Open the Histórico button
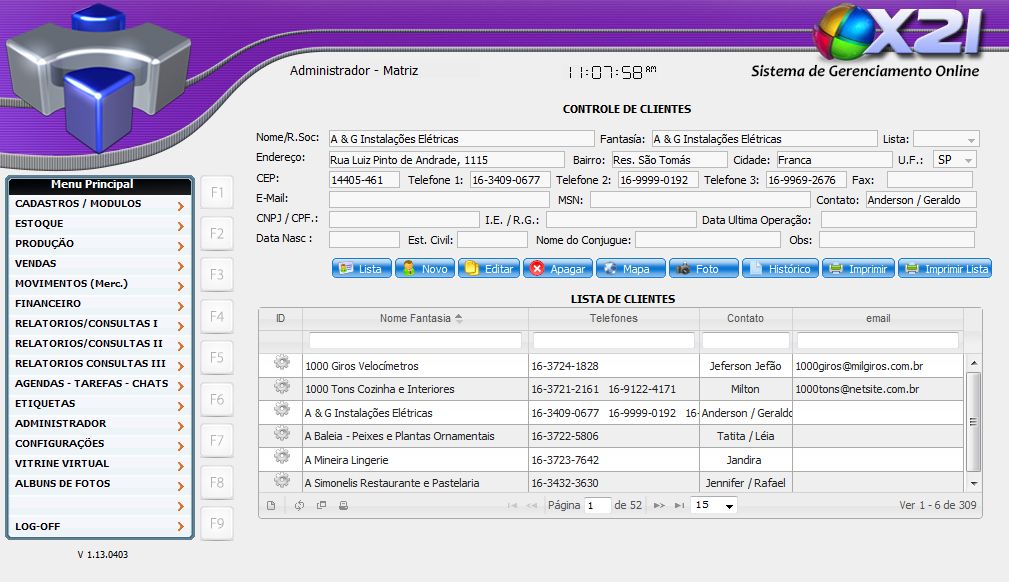The image size is (1009, 582). click(779, 269)
